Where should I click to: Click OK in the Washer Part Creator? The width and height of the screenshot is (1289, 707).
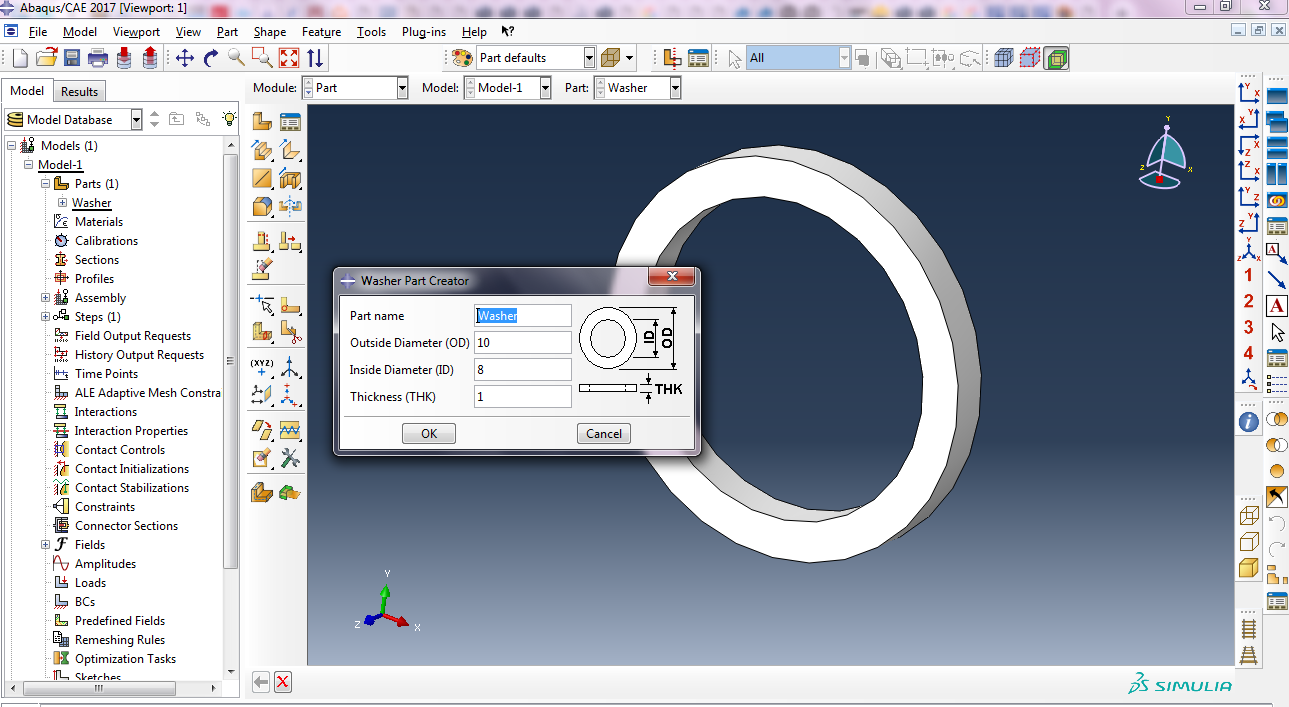coord(428,433)
